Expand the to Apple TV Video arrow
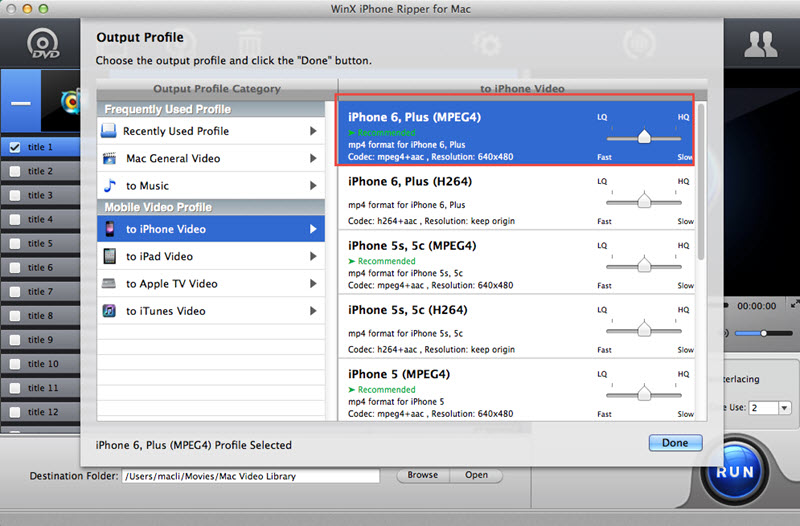 pyautogui.click(x=313, y=284)
